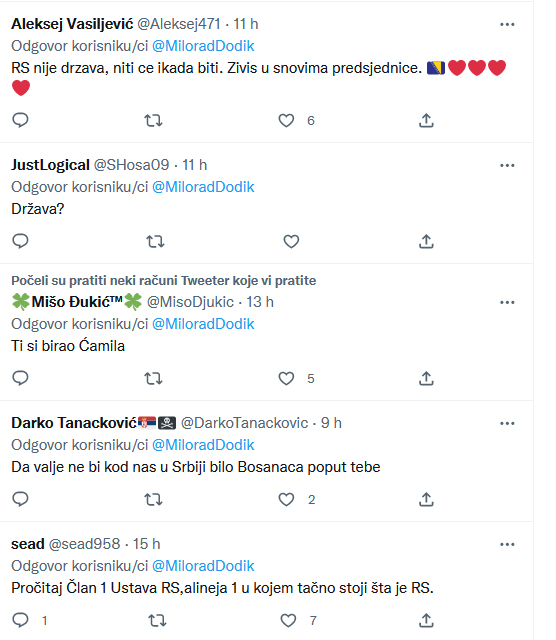
Task: Open the @sead958 profile handle
Action: [x=85, y=544]
